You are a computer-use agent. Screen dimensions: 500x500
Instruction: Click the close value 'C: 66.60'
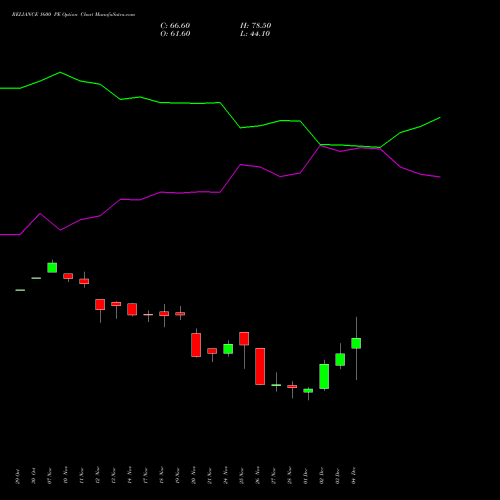(x=175, y=26)
